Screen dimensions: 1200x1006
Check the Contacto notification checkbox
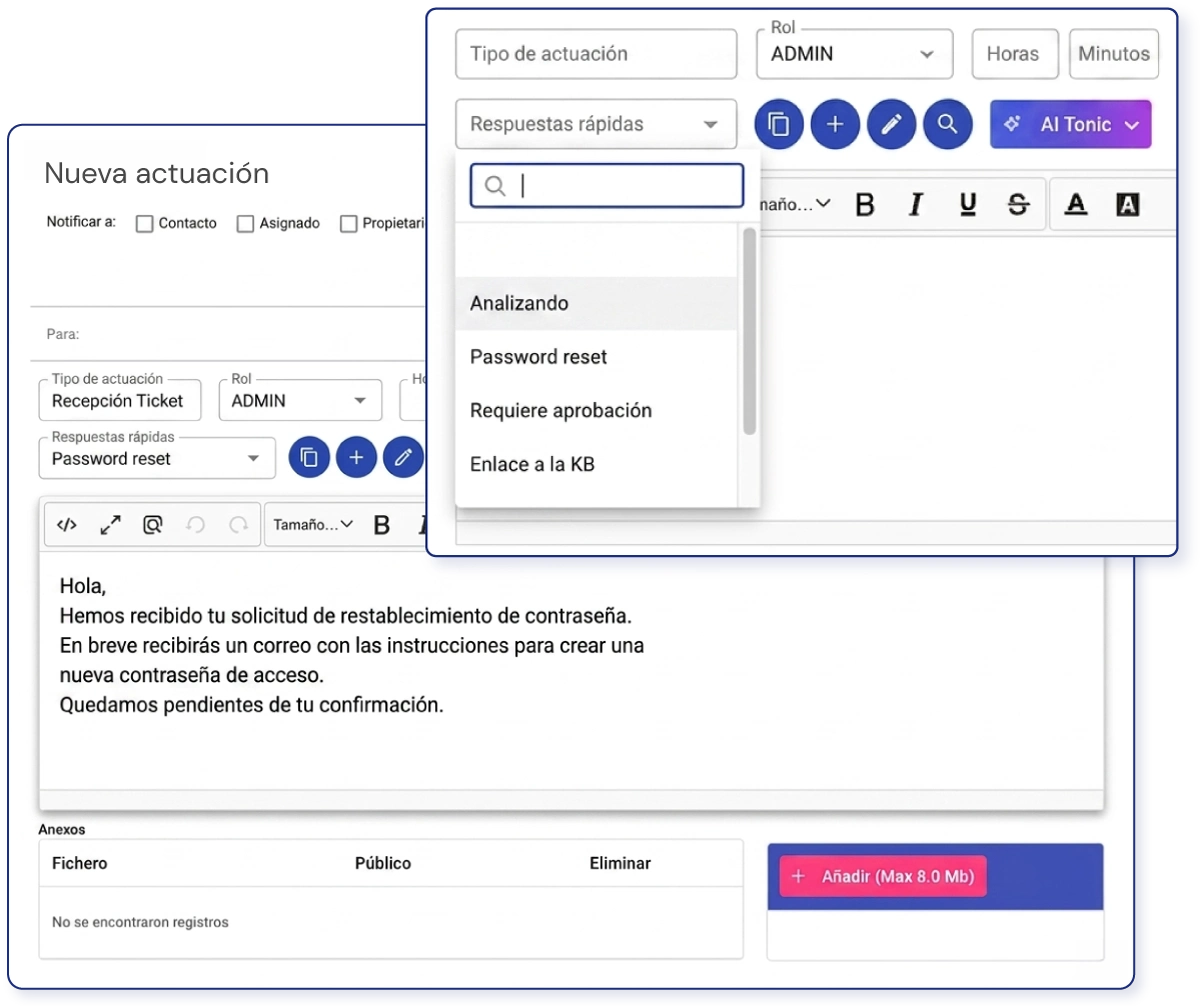coord(144,224)
